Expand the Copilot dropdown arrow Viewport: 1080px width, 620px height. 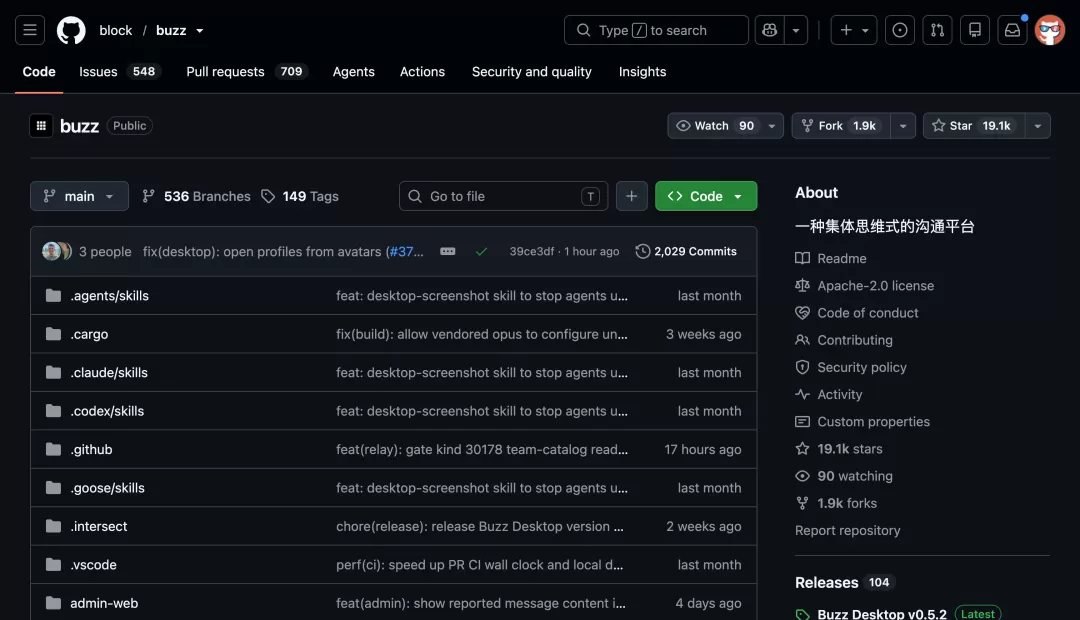(x=796, y=30)
